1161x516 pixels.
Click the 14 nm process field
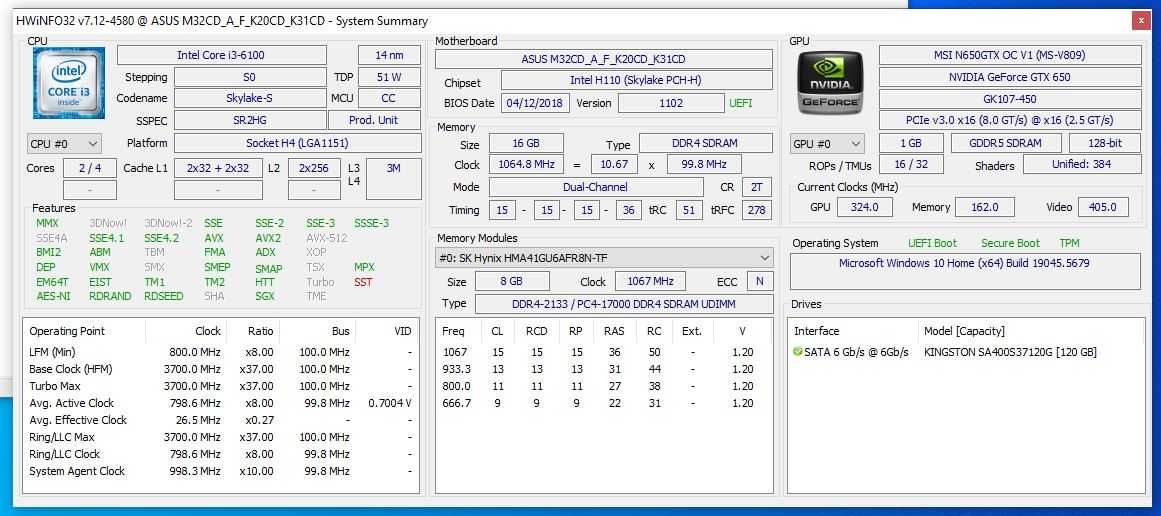(x=389, y=55)
